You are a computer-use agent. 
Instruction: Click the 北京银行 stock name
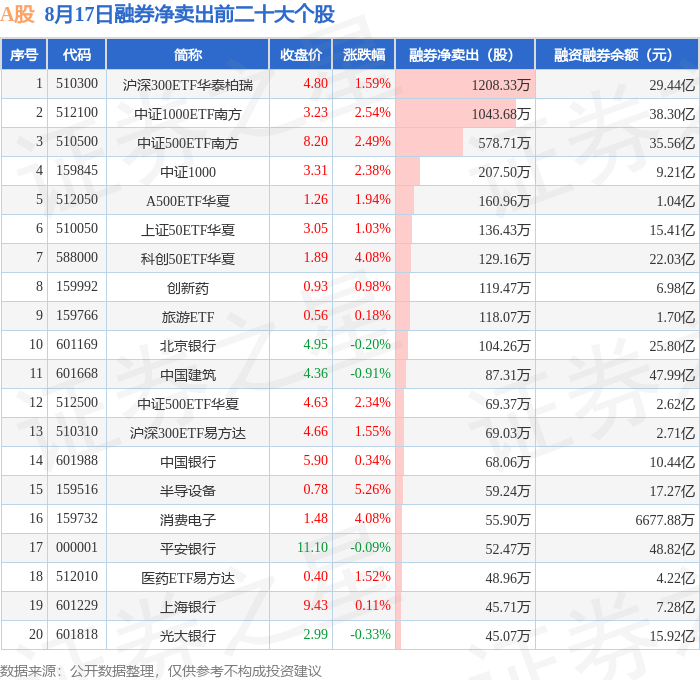[x=188, y=345]
